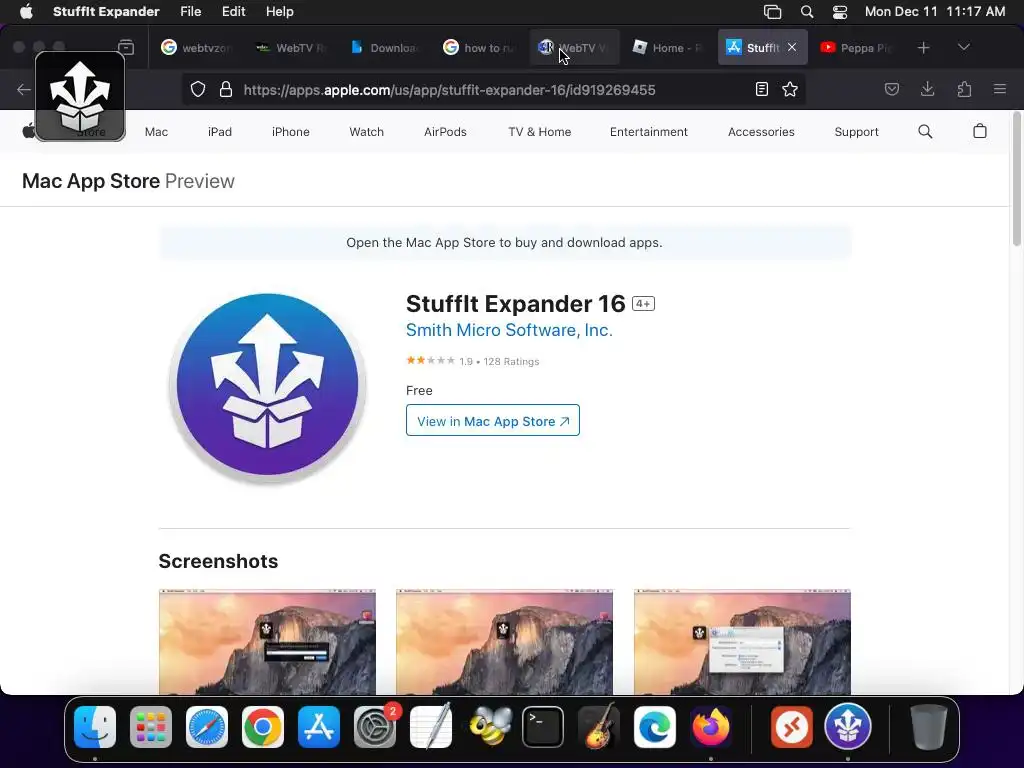This screenshot has height=768, width=1024.
Task: Switch to the Home Roblox tab
Action: point(667,47)
